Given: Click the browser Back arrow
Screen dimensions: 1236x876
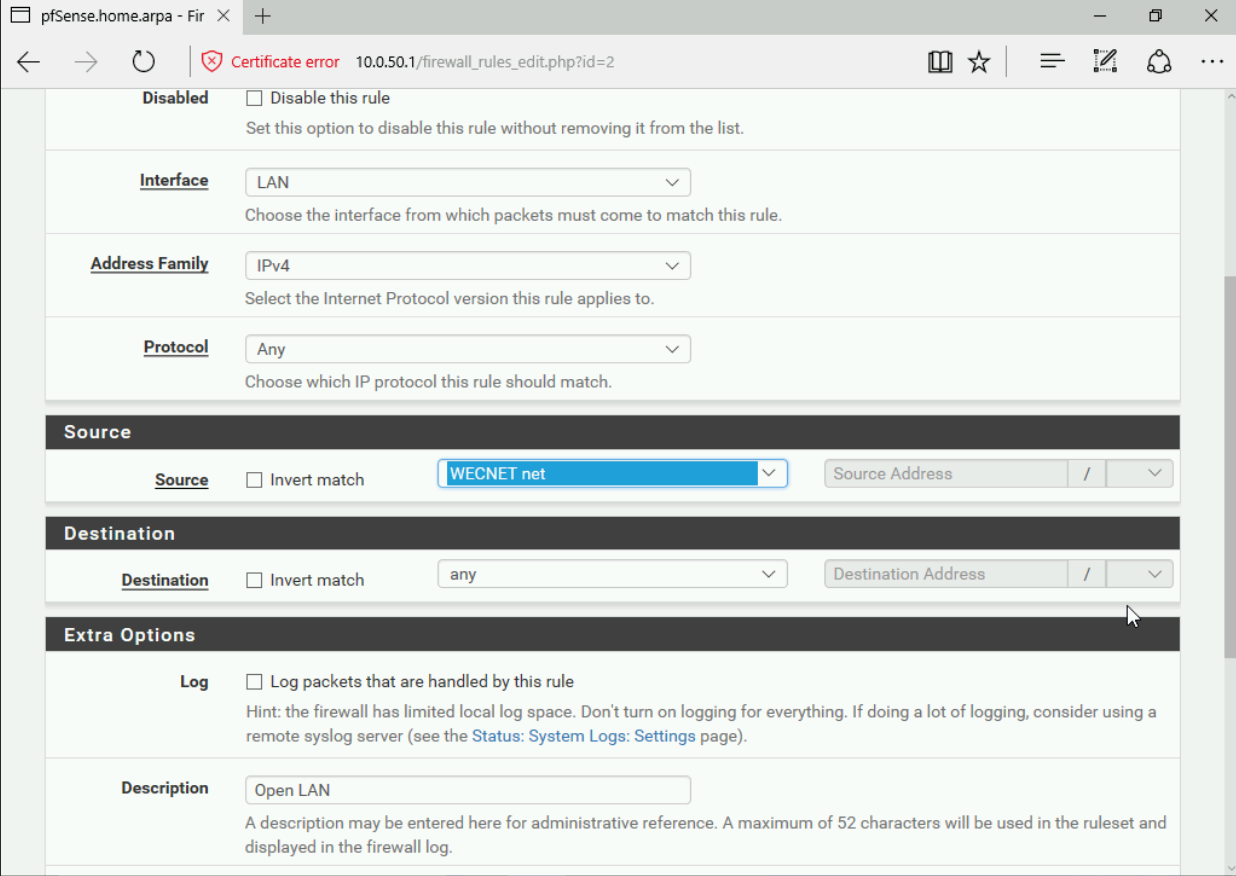Looking at the screenshot, I should [29, 62].
